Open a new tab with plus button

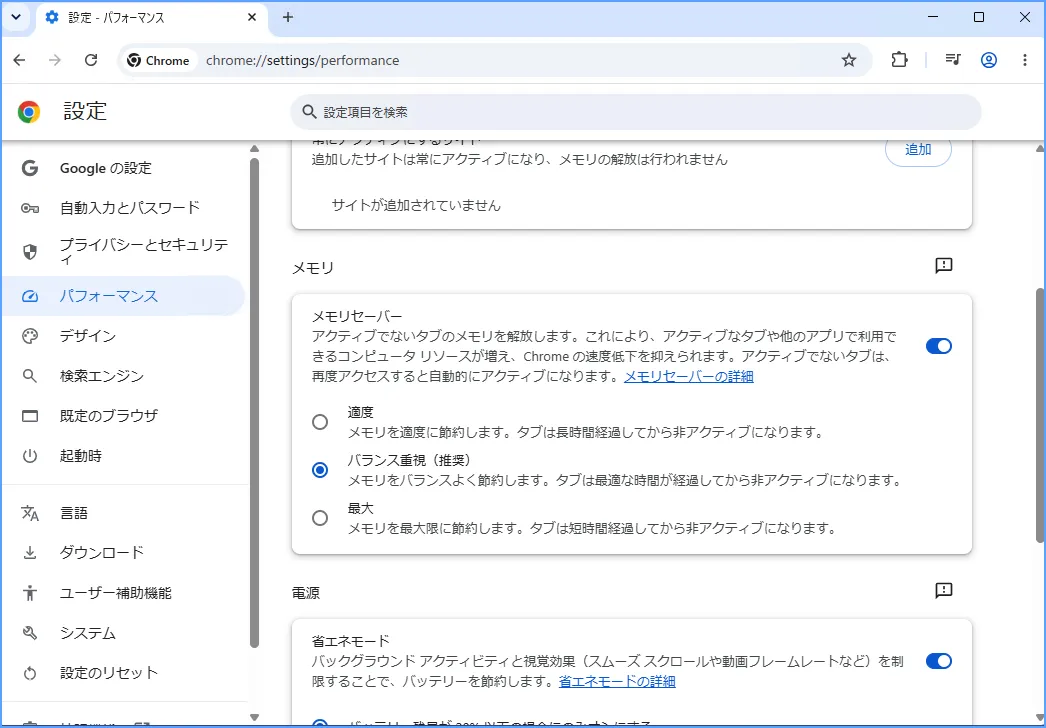(x=288, y=17)
